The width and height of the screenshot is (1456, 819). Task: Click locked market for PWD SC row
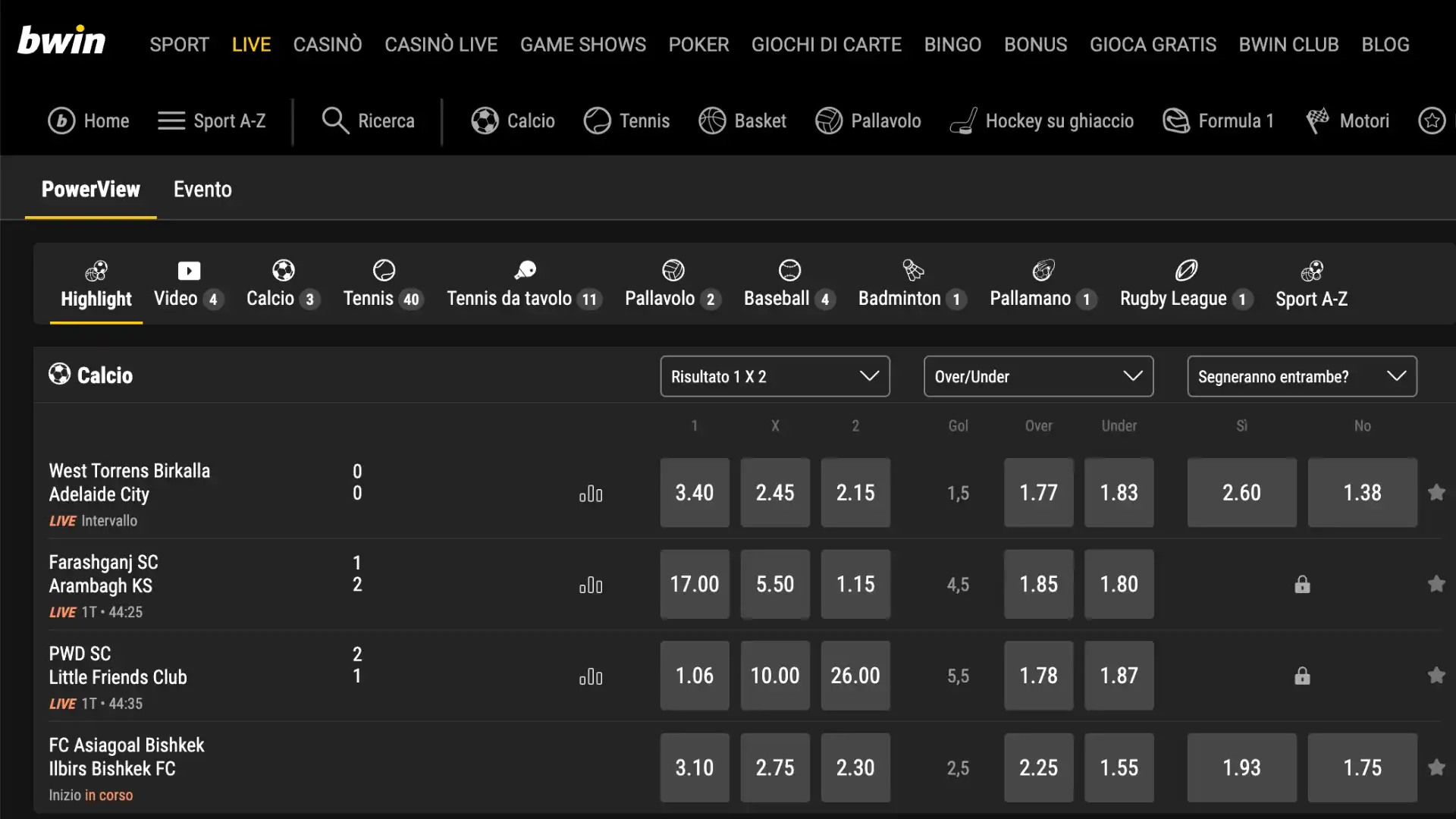[x=1302, y=676]
